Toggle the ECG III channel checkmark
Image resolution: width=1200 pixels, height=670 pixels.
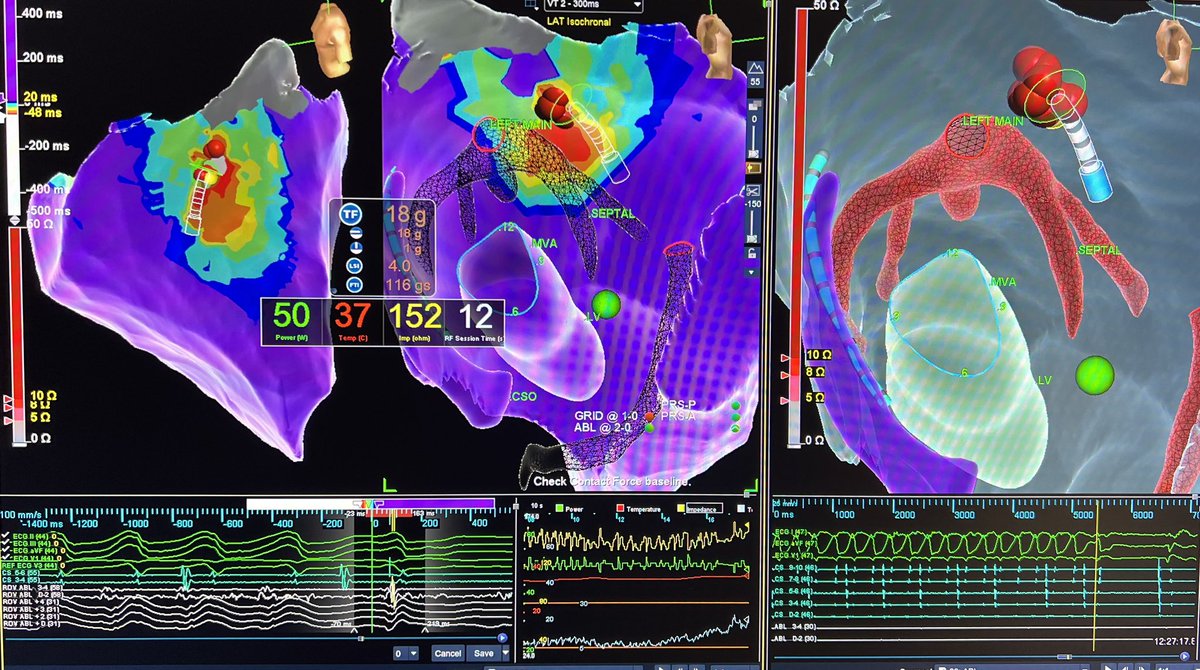pos(7,543)
